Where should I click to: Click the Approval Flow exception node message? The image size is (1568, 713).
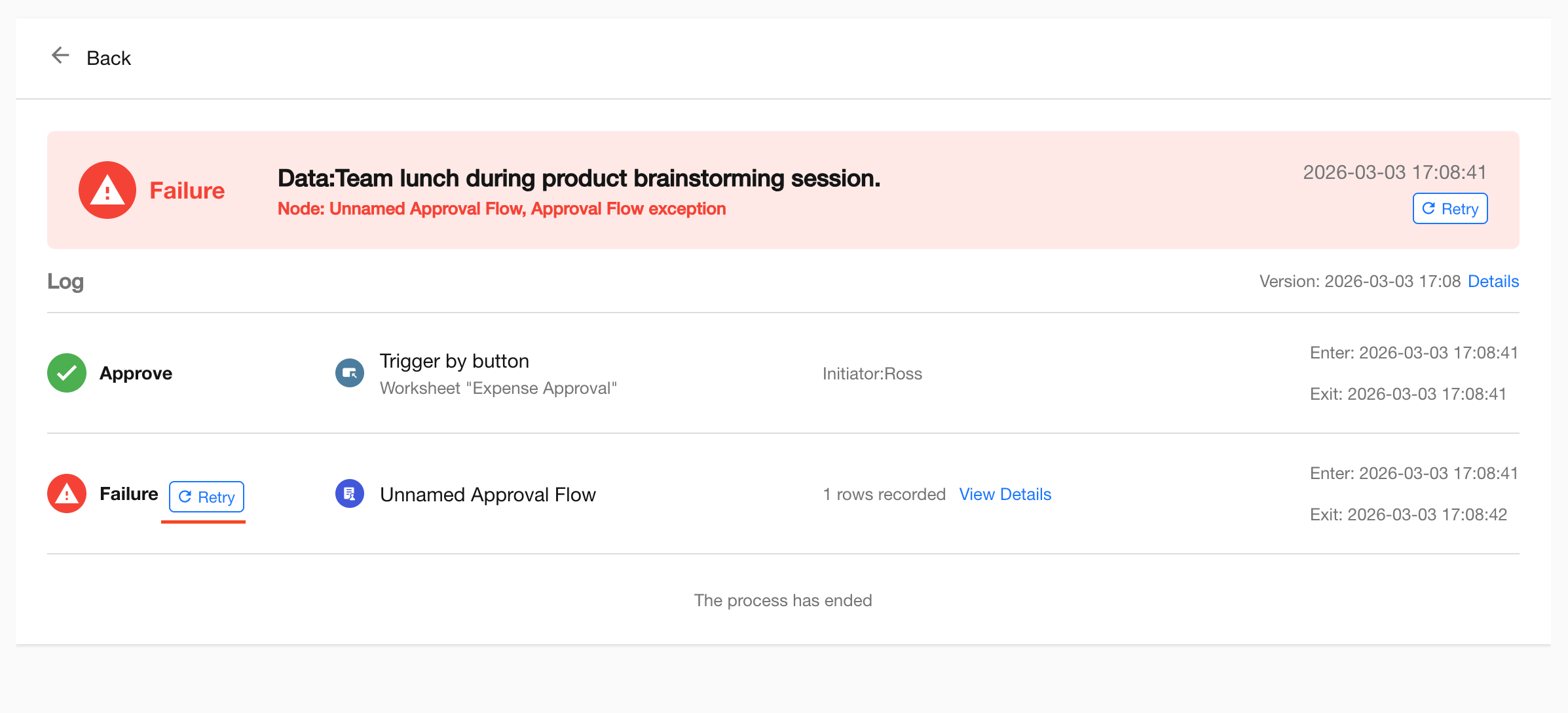pos(501,208)
